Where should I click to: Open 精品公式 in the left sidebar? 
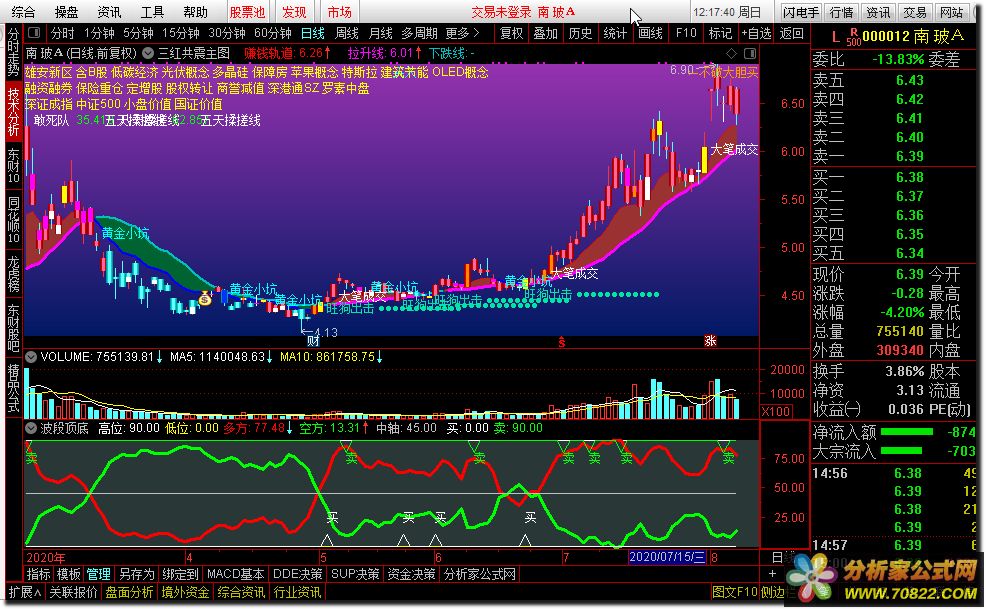pos(13,388)
